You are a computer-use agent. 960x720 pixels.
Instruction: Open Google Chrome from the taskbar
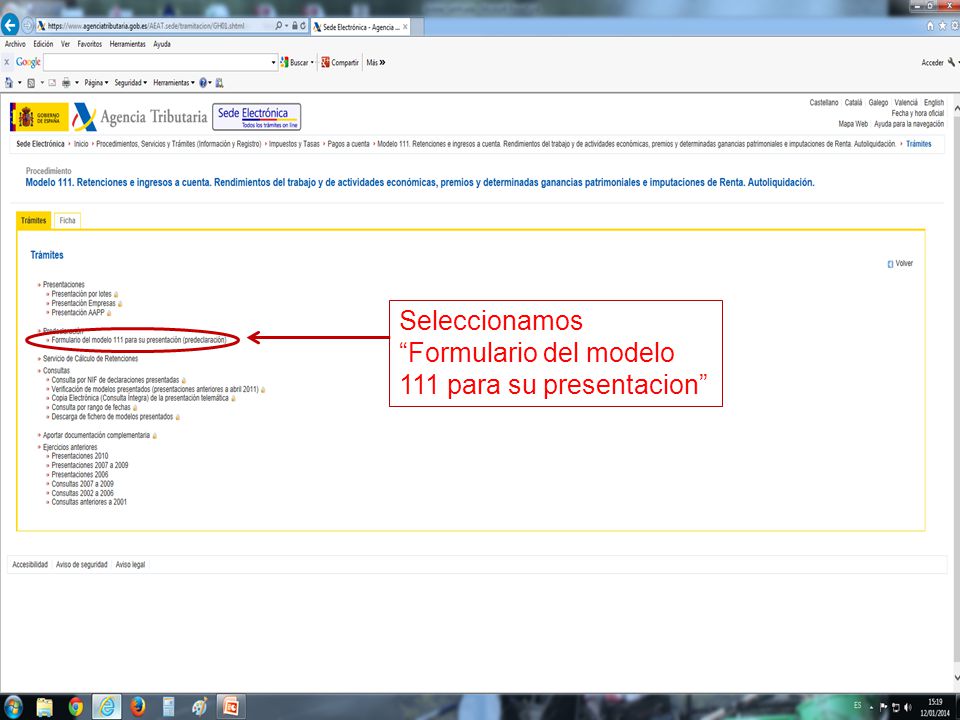[x=76, y=707]
